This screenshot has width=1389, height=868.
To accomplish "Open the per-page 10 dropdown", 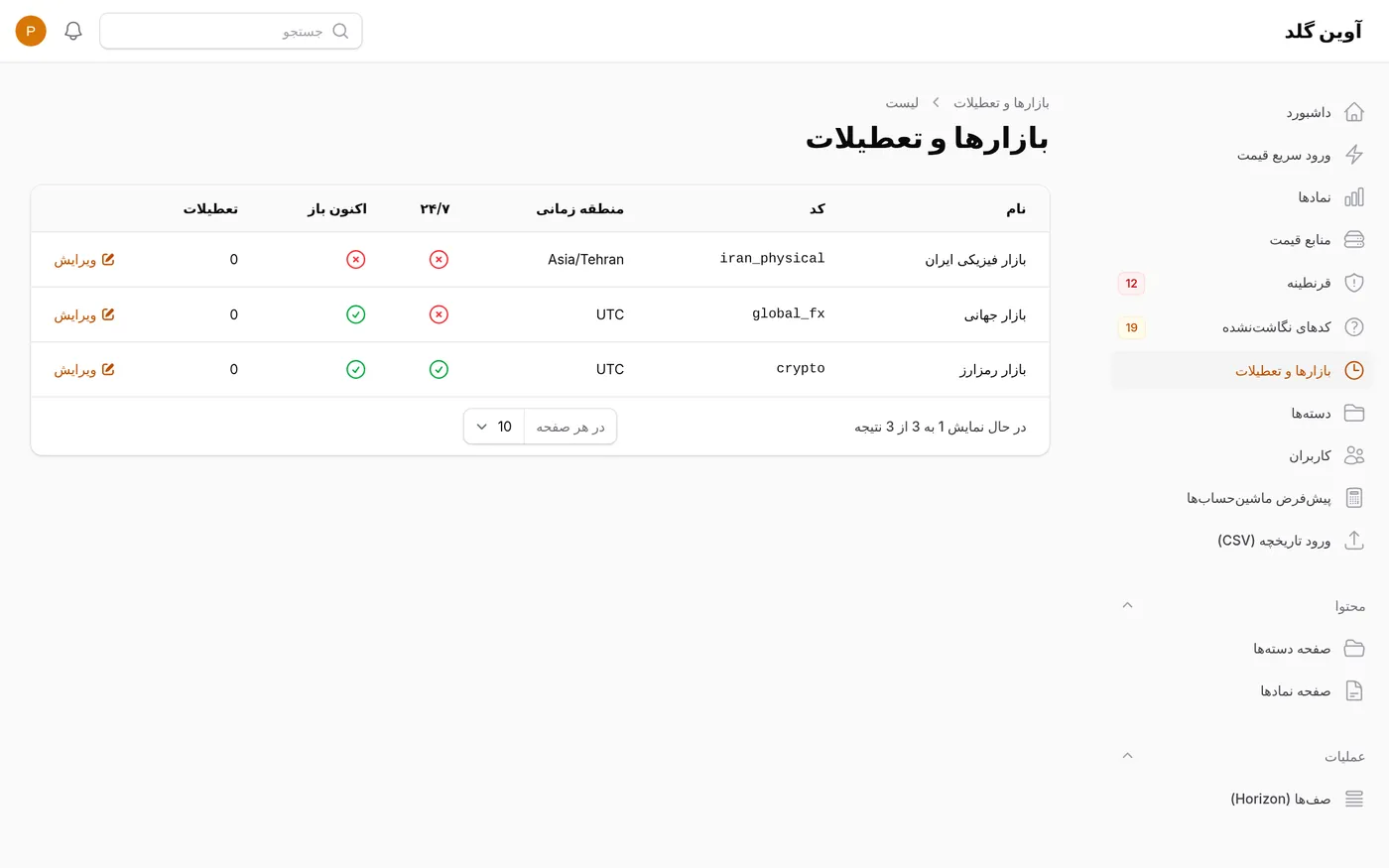I will point(494,427).
